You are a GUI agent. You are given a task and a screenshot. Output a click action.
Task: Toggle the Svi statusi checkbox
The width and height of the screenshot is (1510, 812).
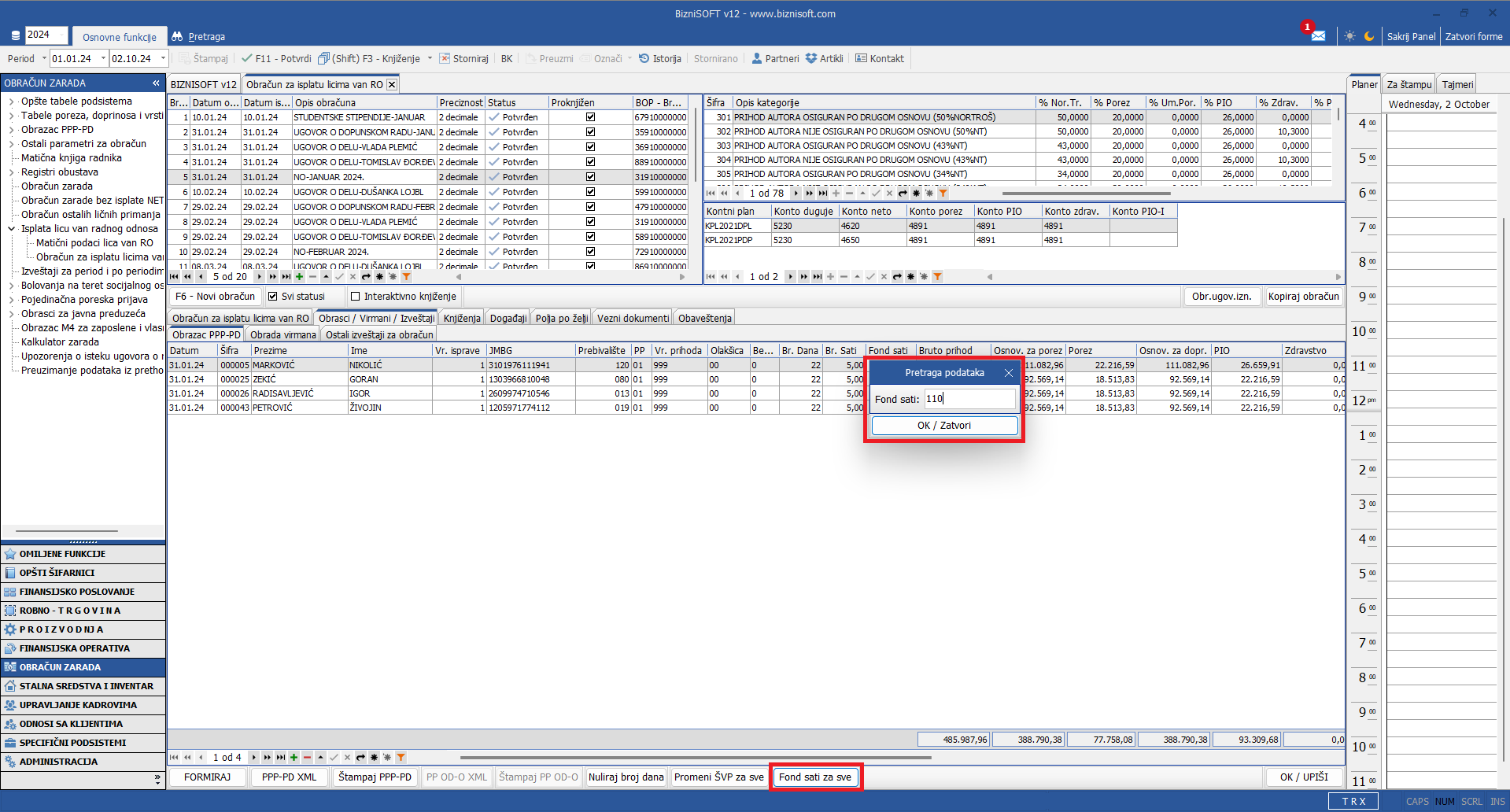point(273,297)
